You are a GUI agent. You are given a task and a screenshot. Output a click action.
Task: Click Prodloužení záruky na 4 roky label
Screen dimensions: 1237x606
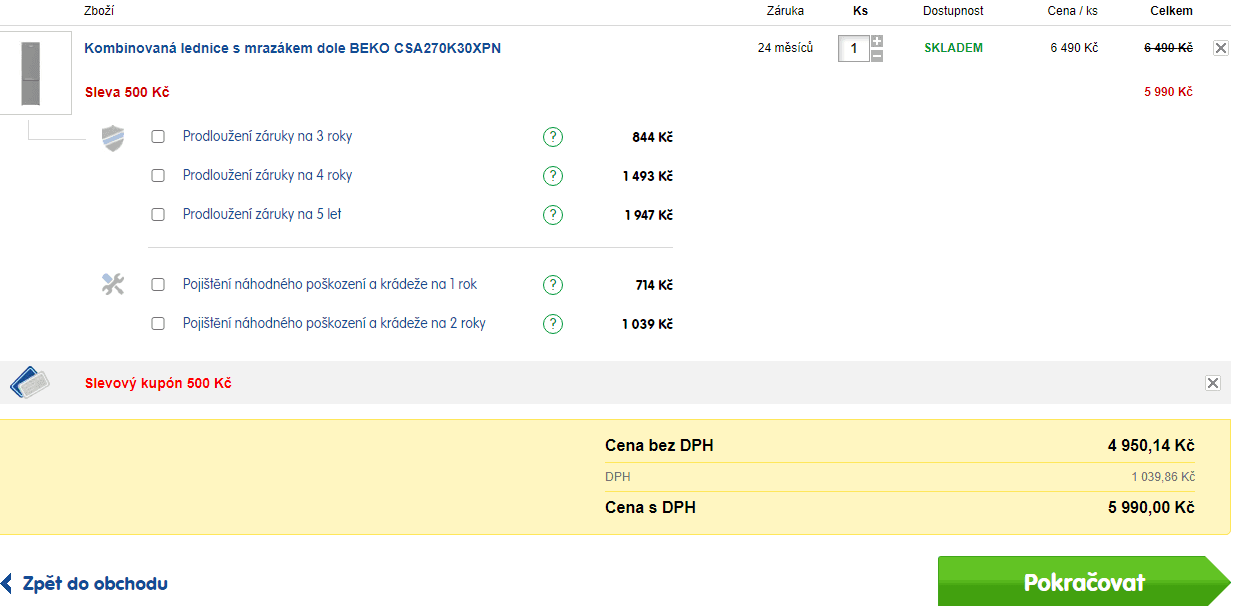pos(267,176)
